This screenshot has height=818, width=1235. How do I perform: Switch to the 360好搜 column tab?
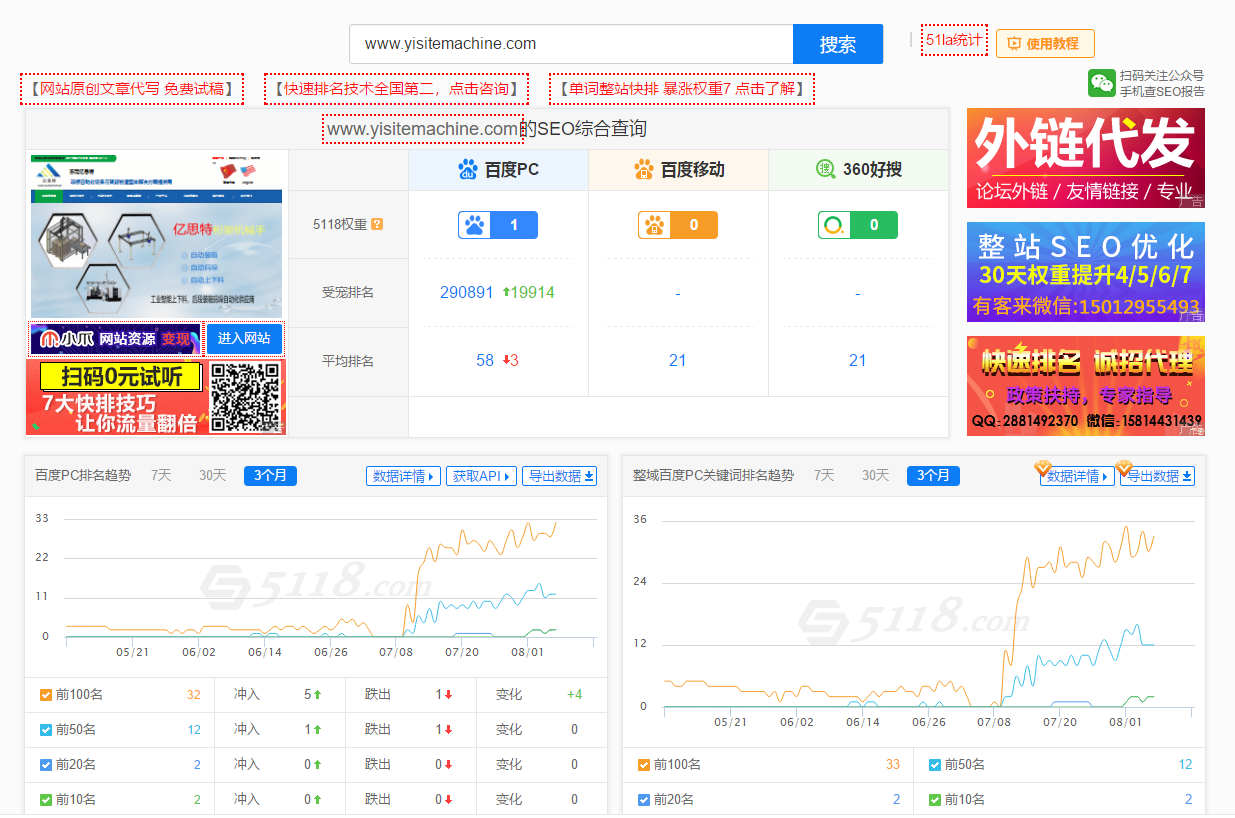point(858,169)
